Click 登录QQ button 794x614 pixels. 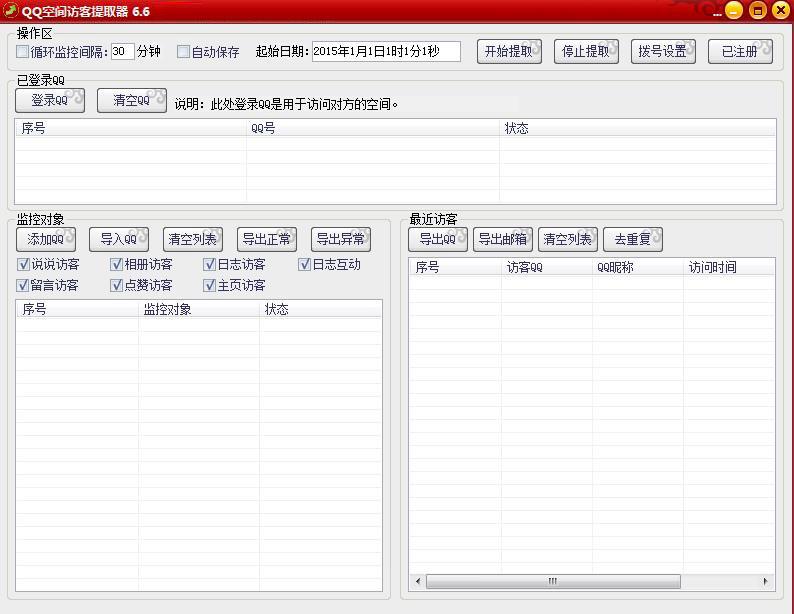click(x=50, y=100)
